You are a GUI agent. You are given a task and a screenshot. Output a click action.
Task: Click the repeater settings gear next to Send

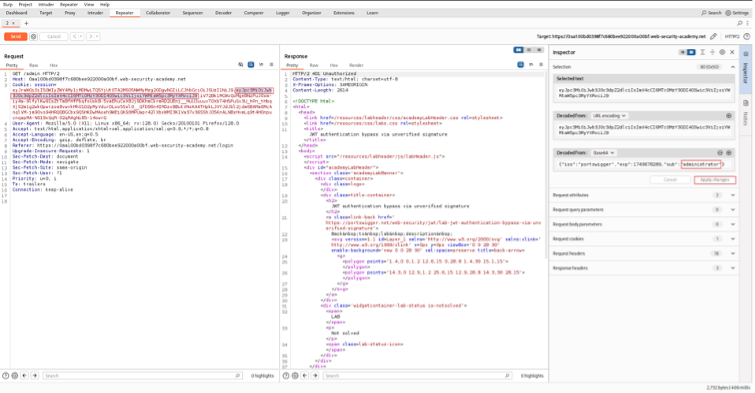tap(33, 37)
